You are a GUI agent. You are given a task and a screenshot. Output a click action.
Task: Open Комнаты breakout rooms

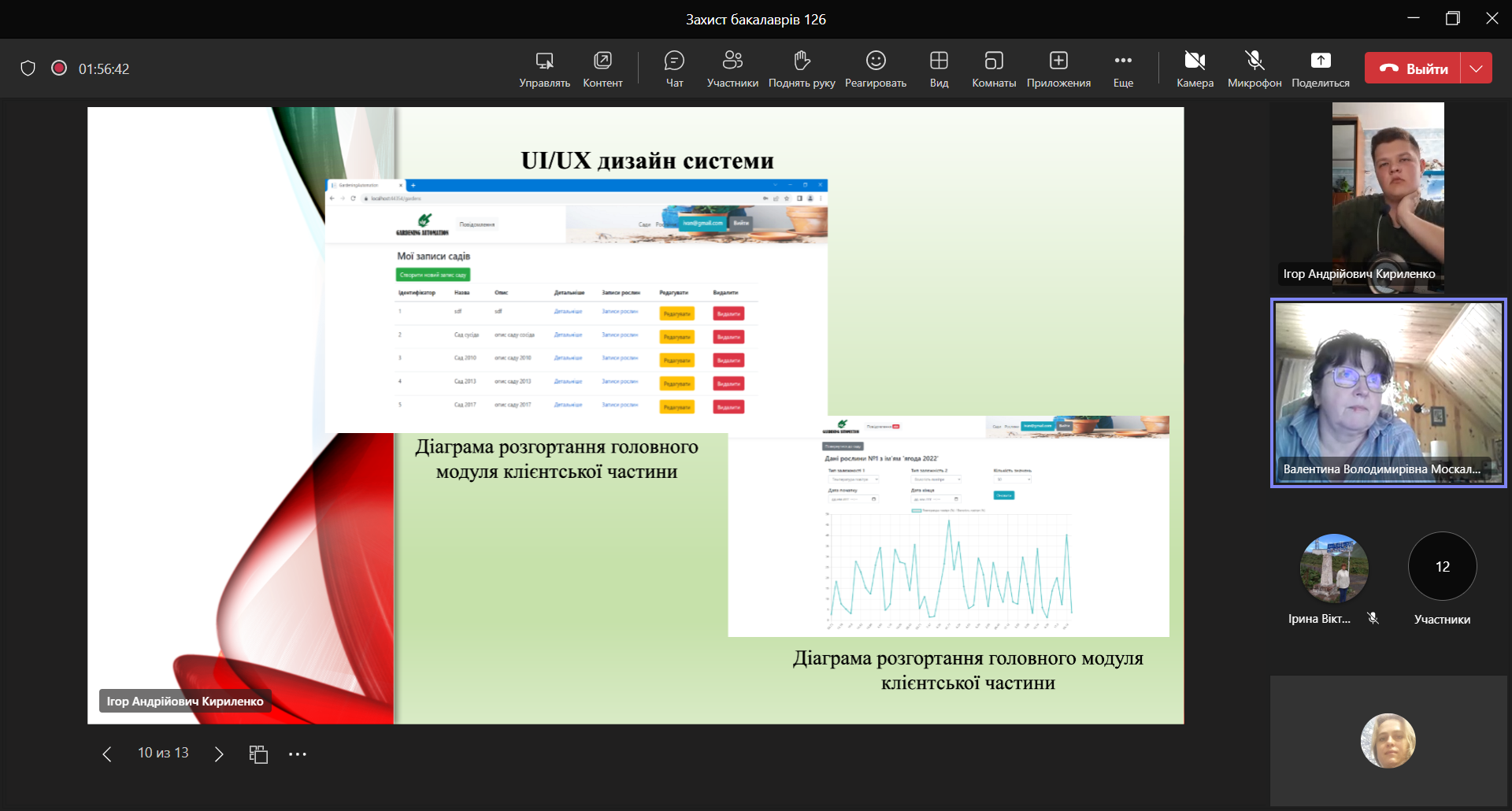[x=993, y=69]
